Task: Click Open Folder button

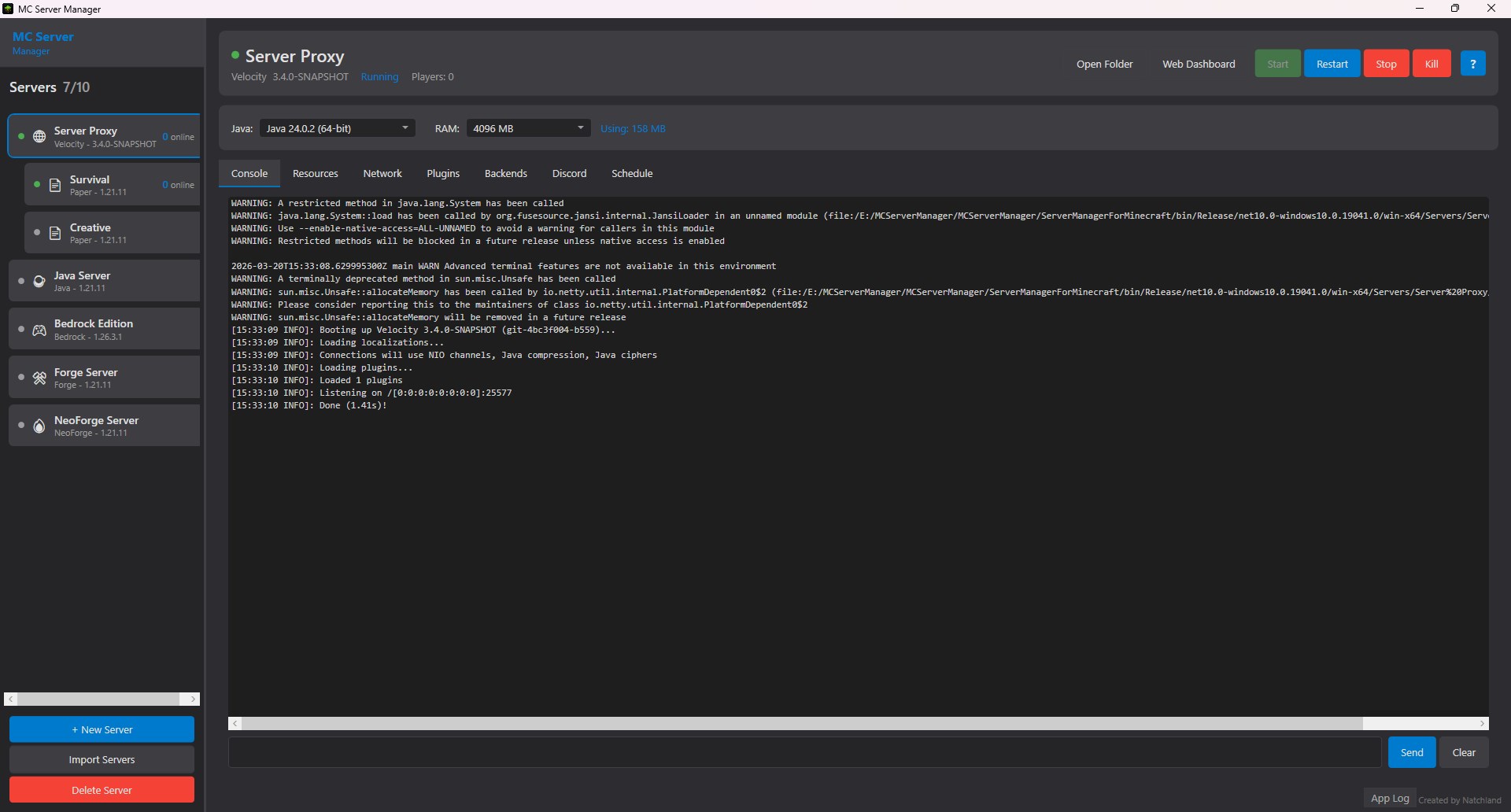Action: pyautogui.click(x=1104, y=64)
